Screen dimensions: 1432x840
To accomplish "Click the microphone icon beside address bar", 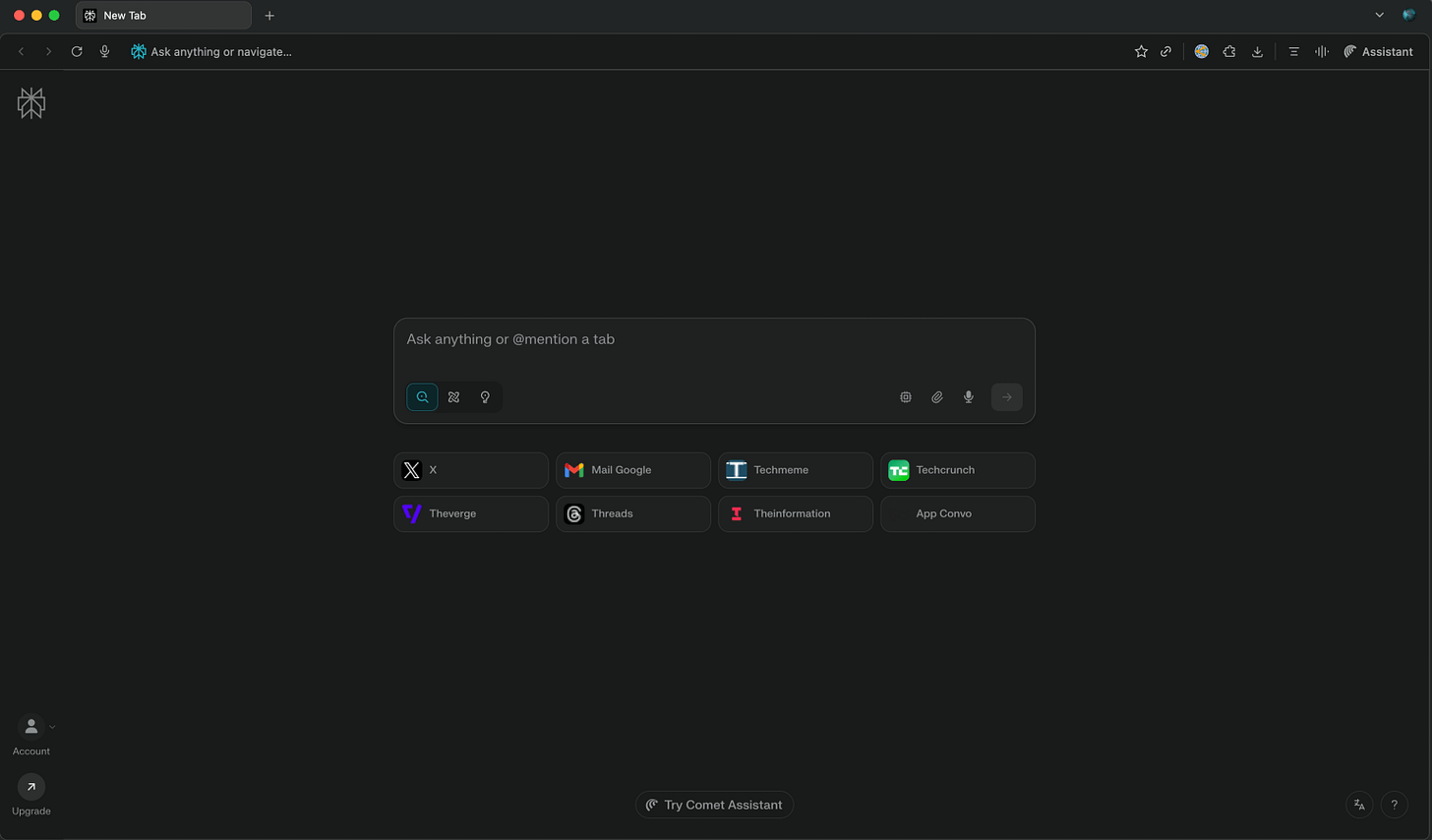I will point(104,51).
